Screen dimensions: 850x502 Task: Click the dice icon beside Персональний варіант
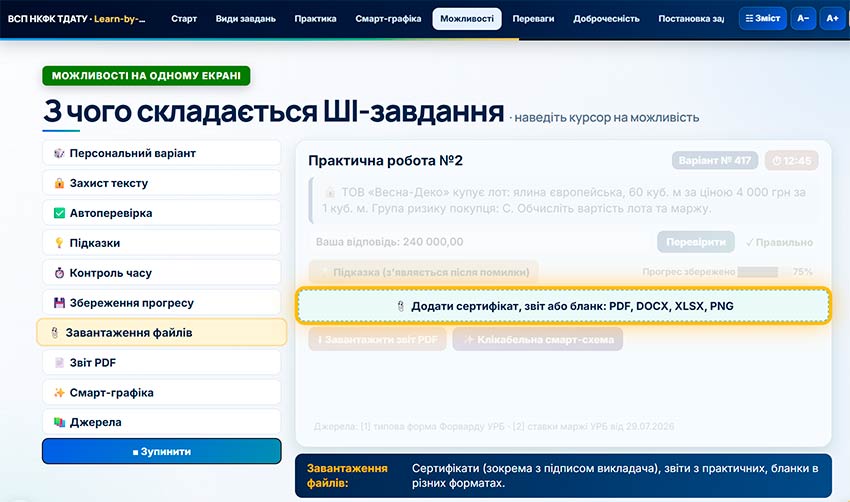click(59, 153)
